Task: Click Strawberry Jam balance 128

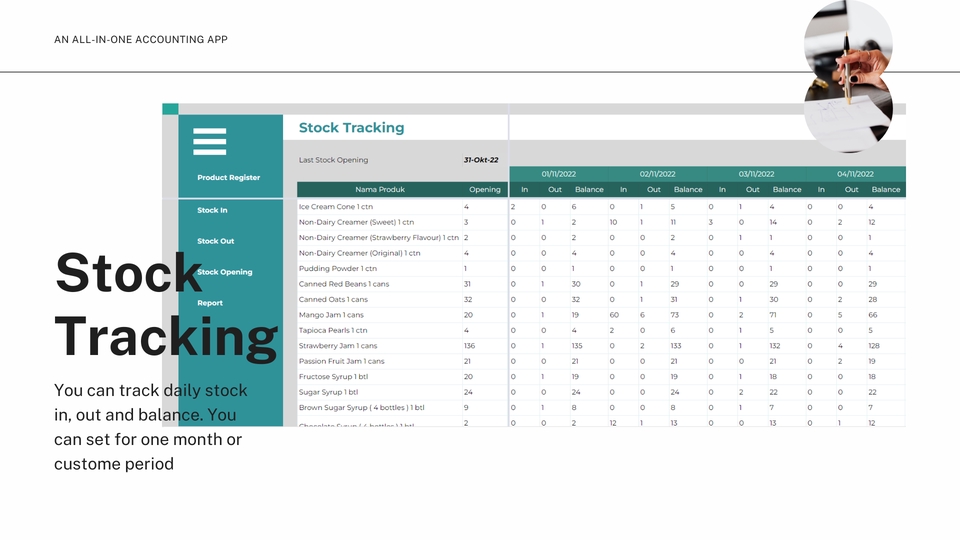Action: pos(874,346)
